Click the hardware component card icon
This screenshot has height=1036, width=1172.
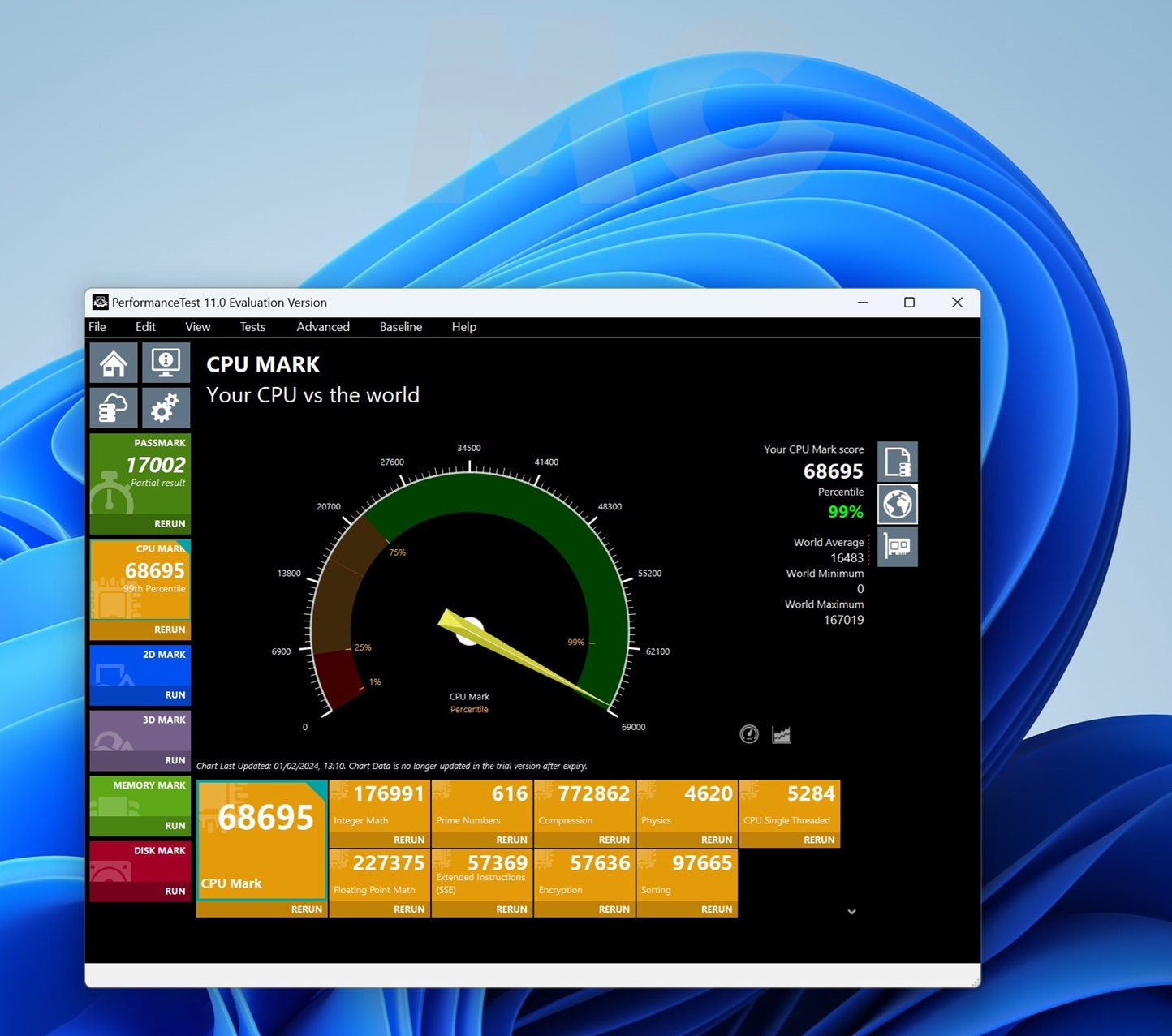[897, 547]
